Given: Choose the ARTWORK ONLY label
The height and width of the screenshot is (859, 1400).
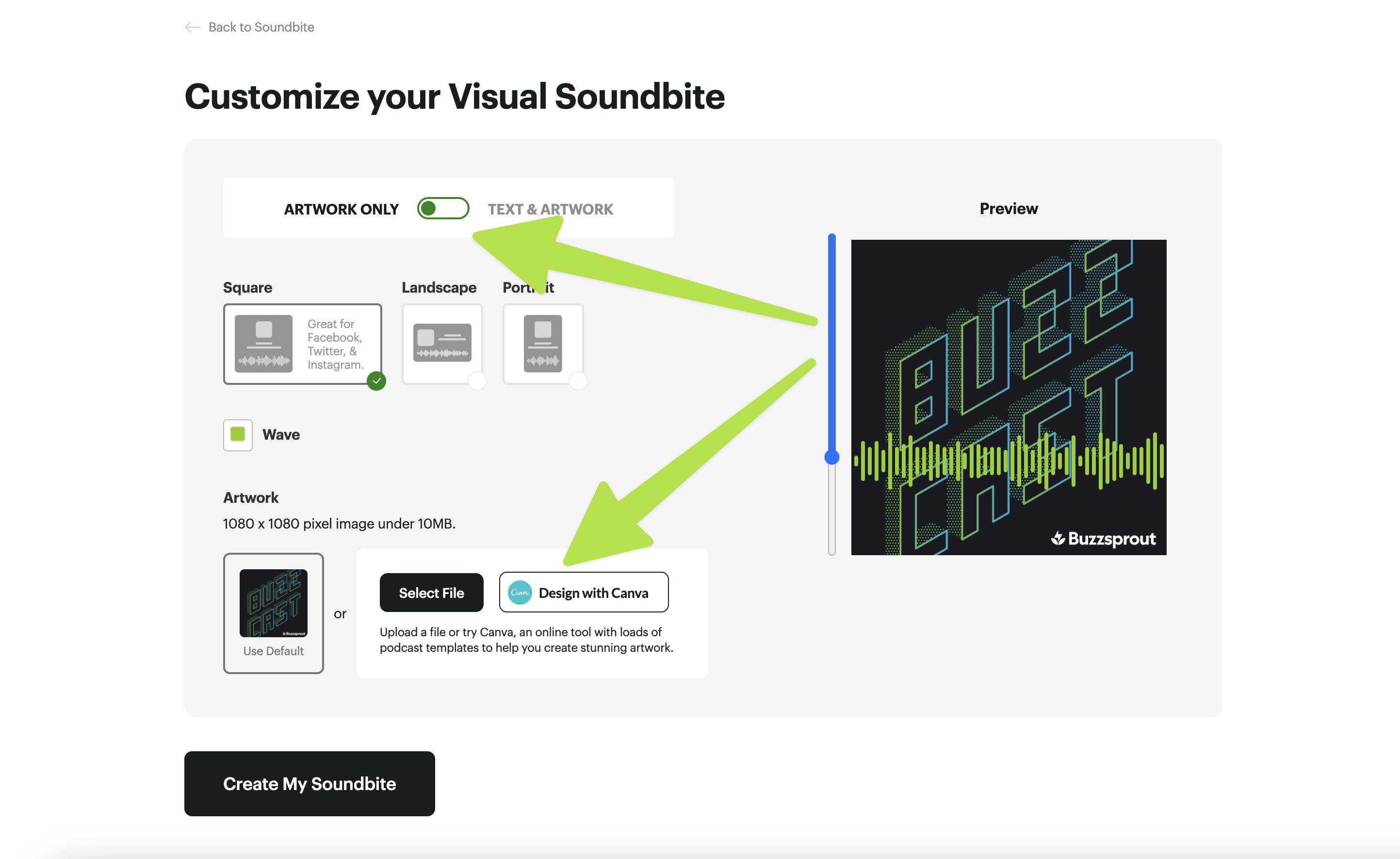Looking at the screenshot, I should pos(341,209).
